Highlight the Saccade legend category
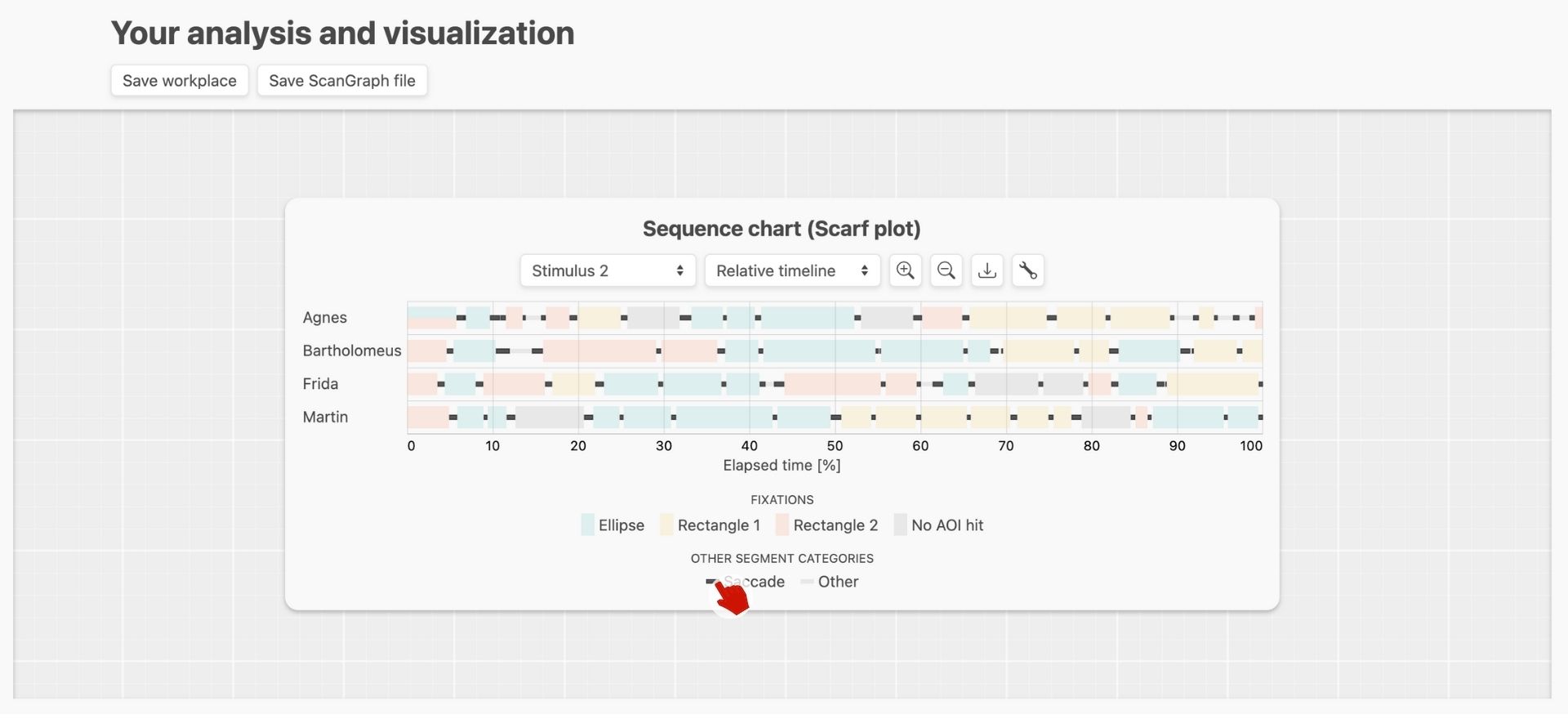This screenshot has width=1568, height=719. 745,582
